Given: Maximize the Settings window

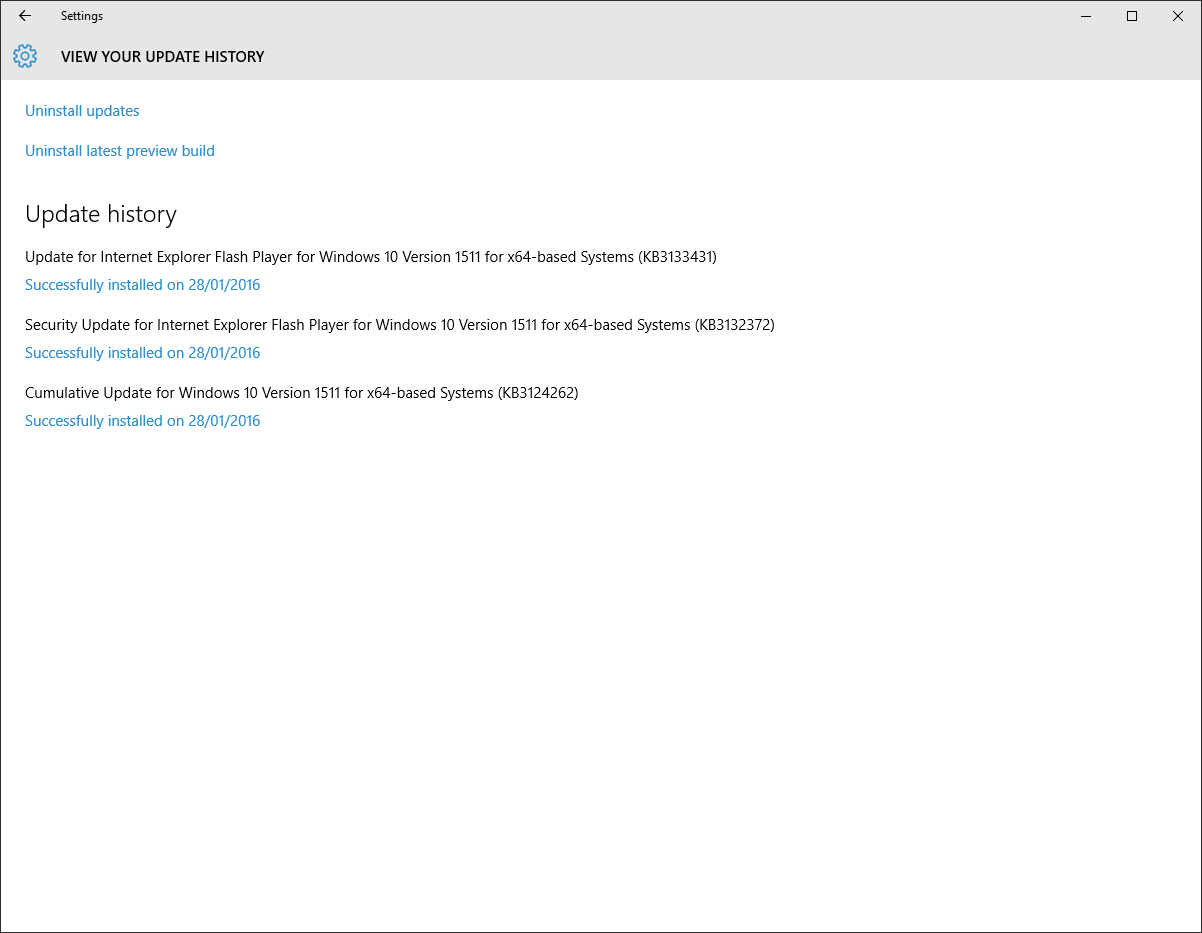Looking at the screenshot, I should click(x=1132, y=16).
